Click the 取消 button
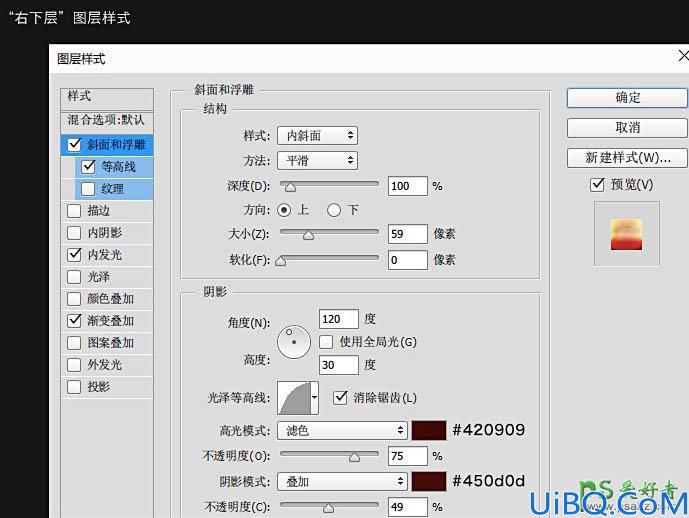 click(x=627, y=128)
